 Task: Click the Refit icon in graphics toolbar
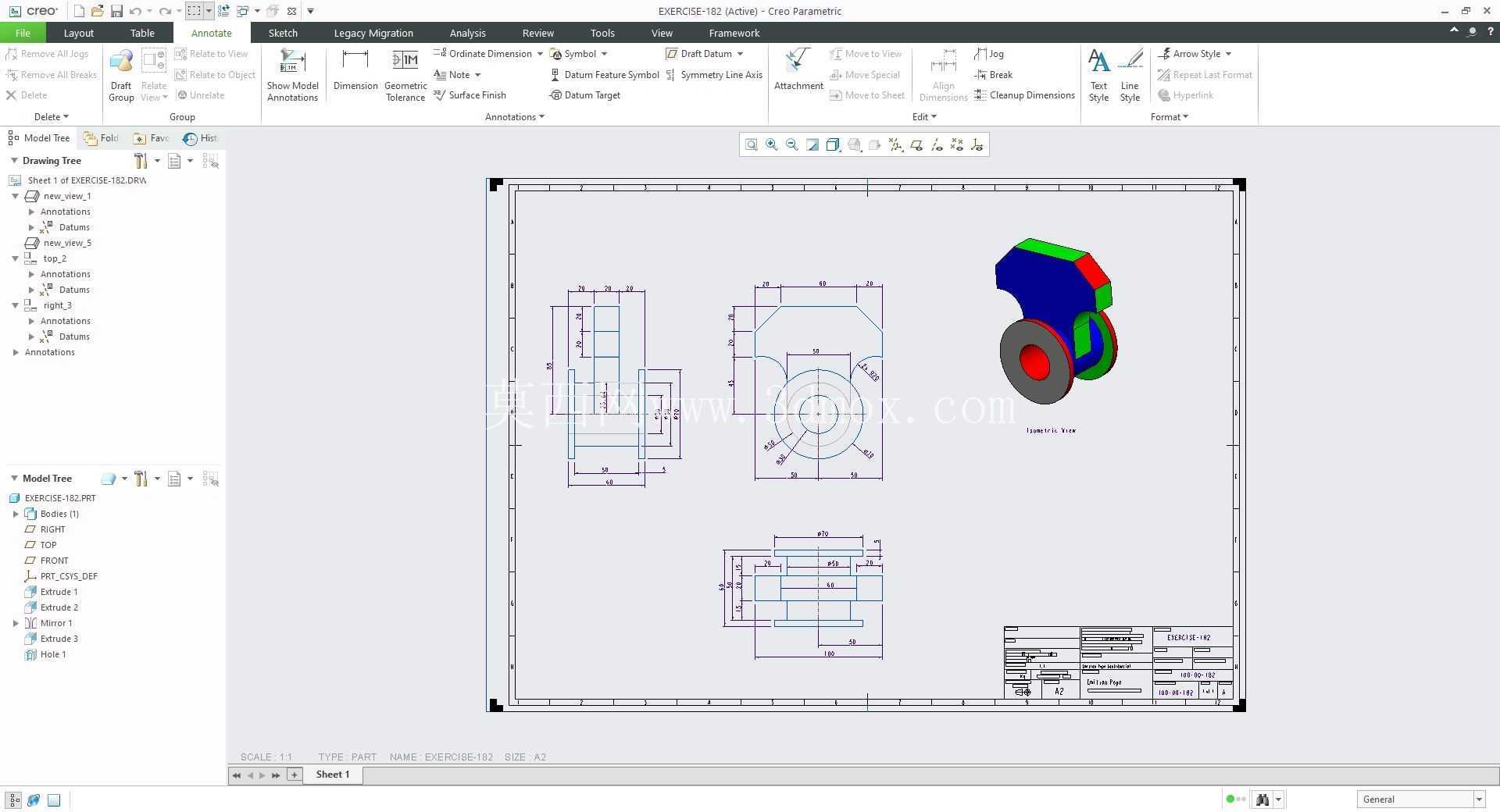pyautogui.click(x=751, y=144)
